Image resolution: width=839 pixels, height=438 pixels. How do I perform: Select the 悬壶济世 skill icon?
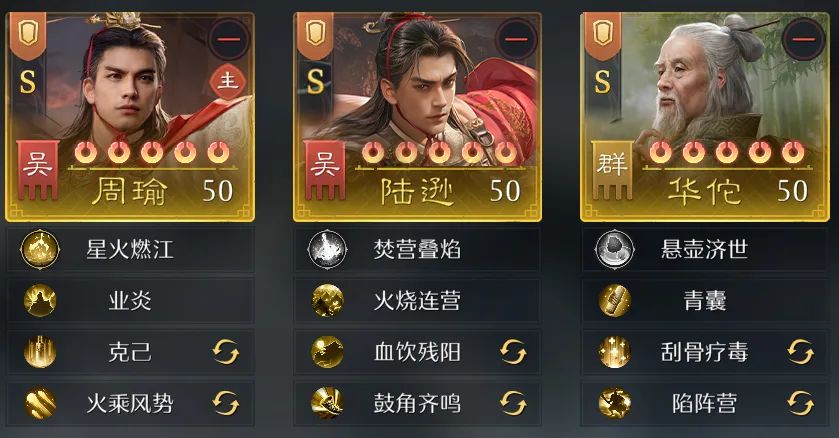coord(615,249)
